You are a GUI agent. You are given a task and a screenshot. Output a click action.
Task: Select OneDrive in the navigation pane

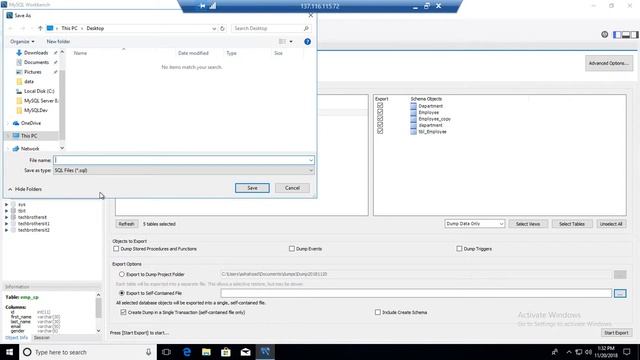click(x=31, y=123)
